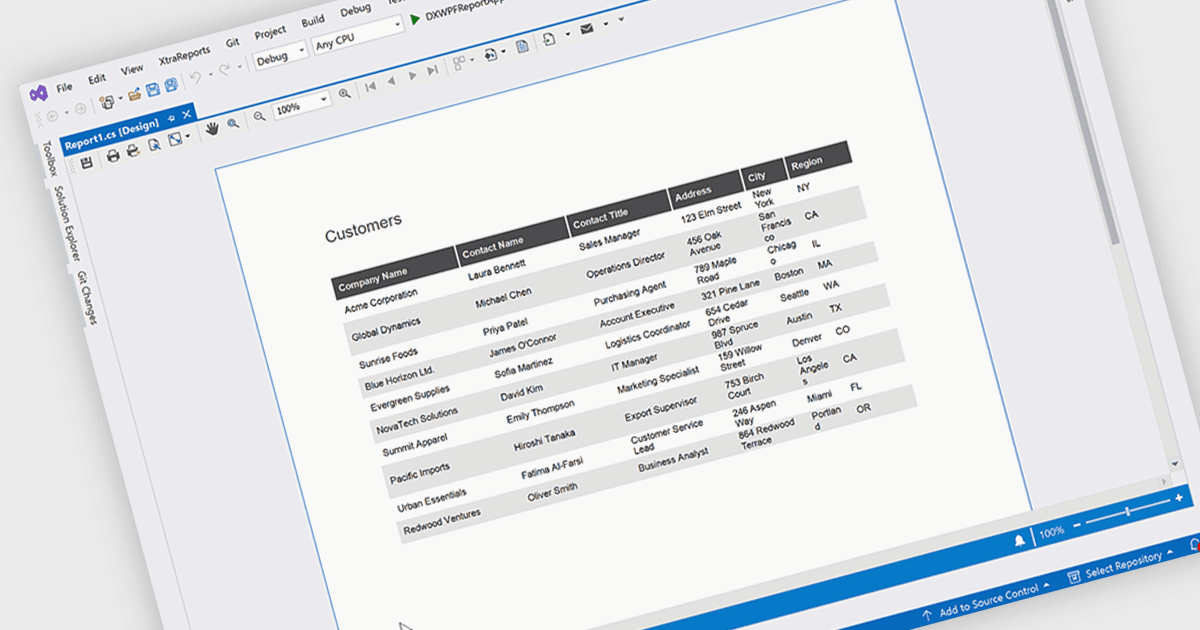1200x630 pixels.
Task: Click the Navigate Backward arrow icon
Action: pos(52,115)
